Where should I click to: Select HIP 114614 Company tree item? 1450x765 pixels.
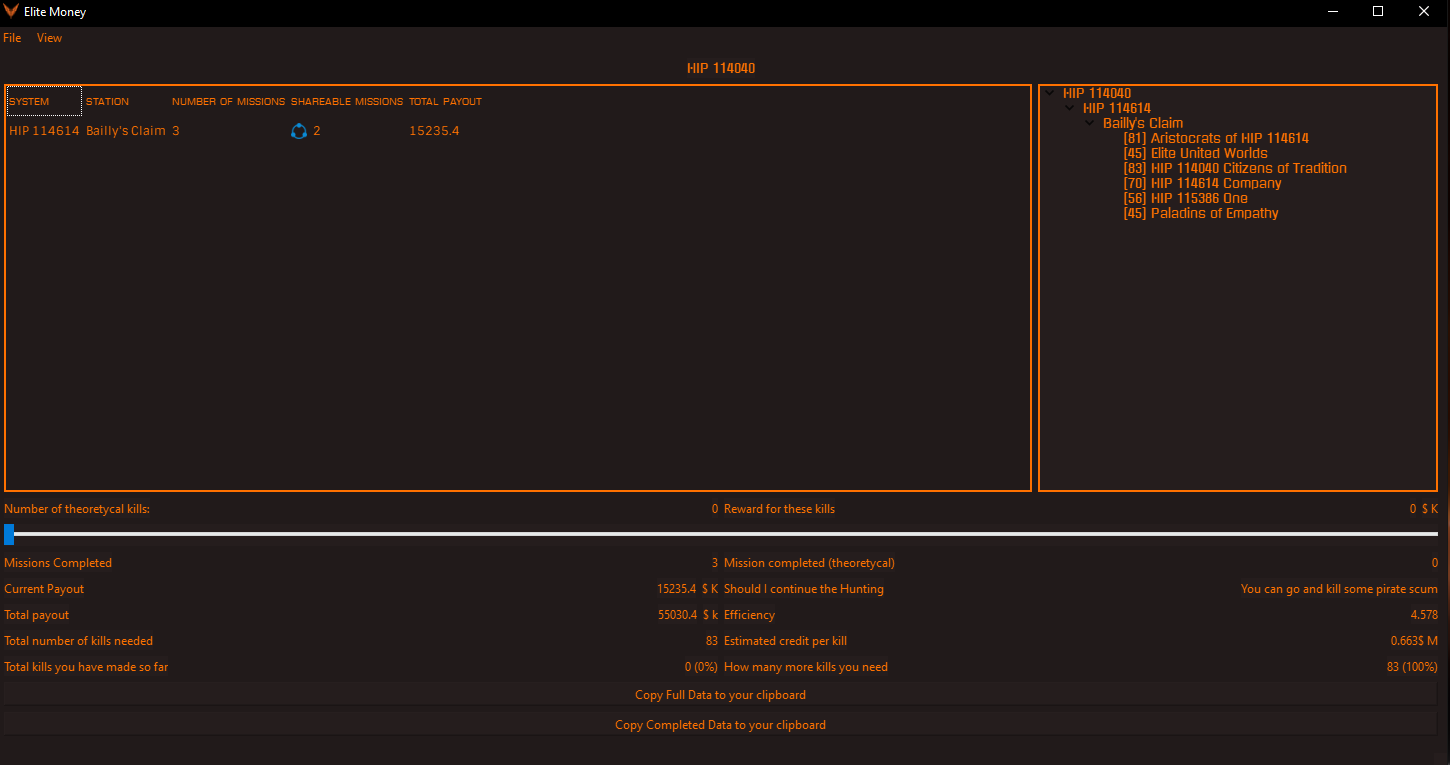(x=1202, y=183)
